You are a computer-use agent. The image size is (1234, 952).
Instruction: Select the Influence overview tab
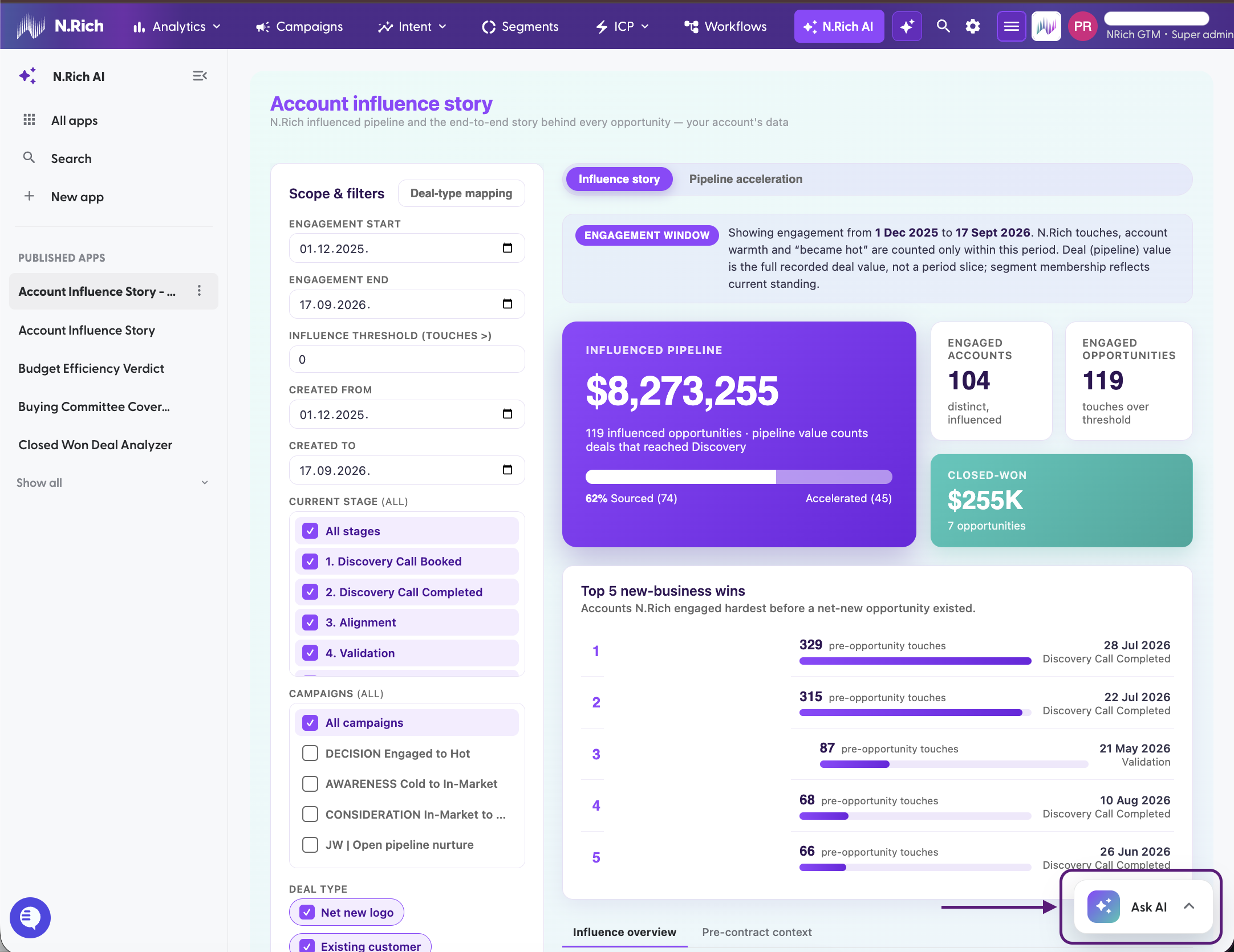click(x=624, y=932)
